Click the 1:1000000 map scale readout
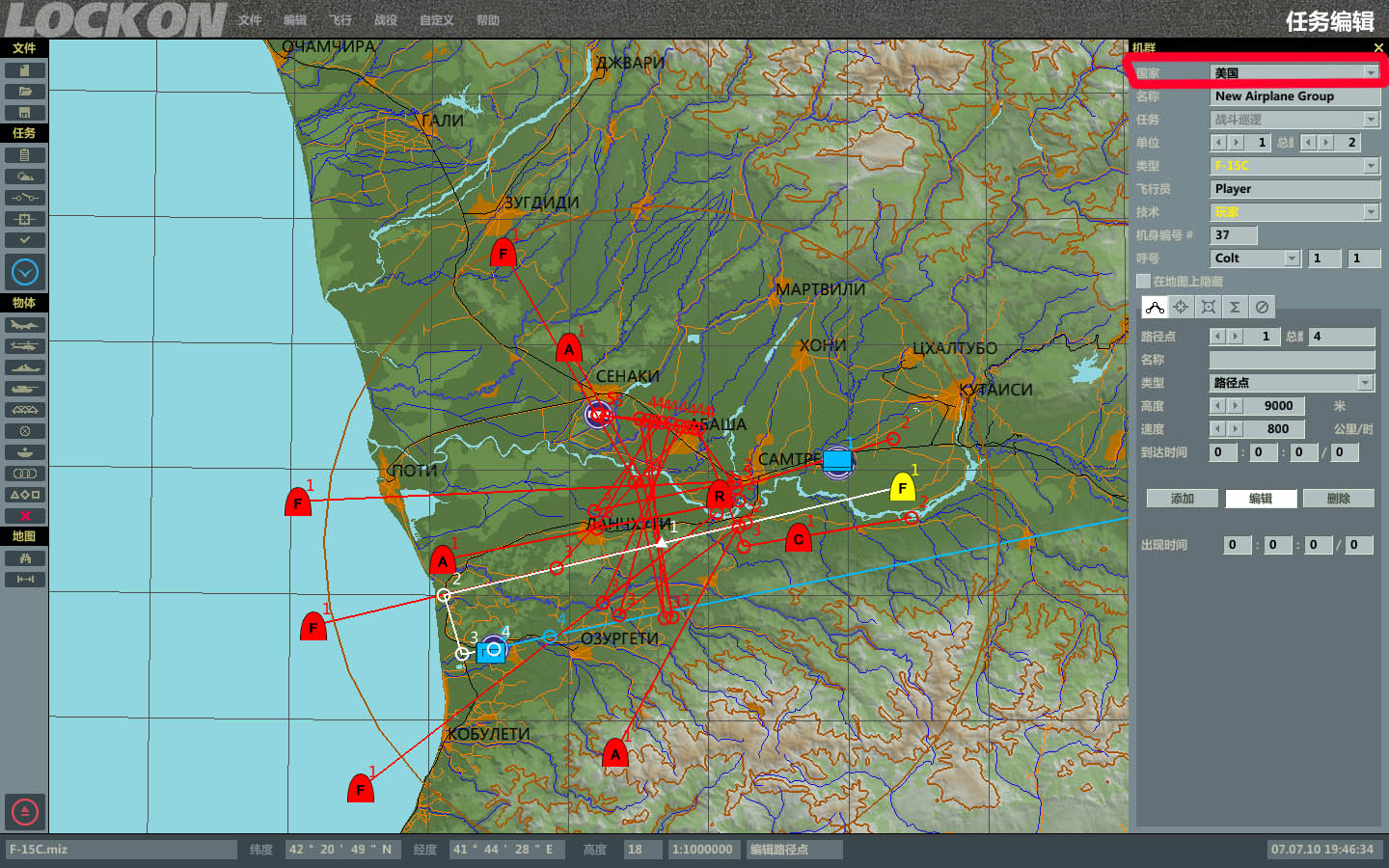This screenshot has width=1389, height=868. (702, 850)
